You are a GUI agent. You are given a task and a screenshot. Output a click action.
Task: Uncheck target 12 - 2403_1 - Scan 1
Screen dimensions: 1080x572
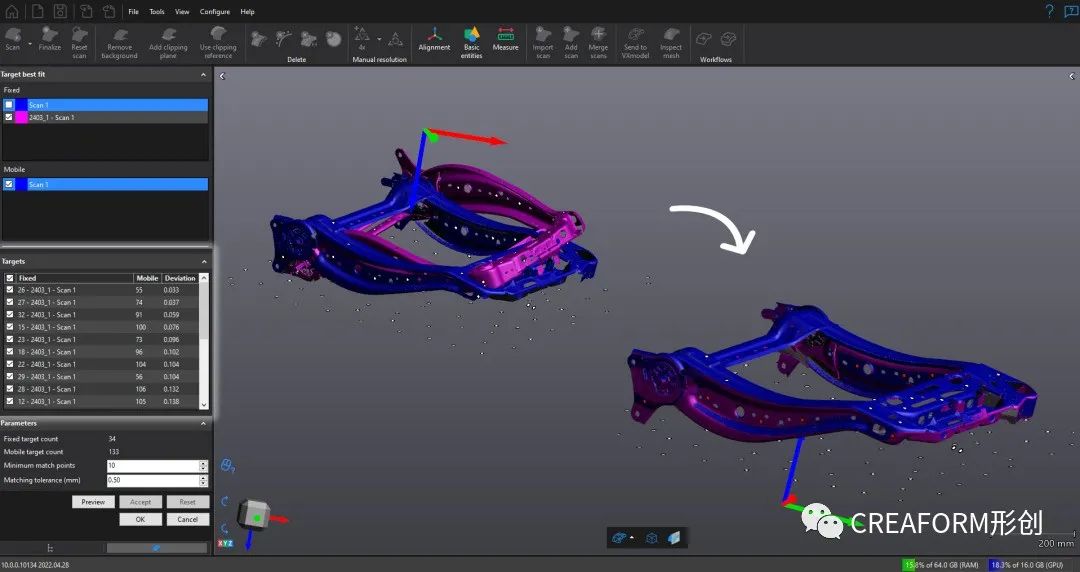[10, 401]
